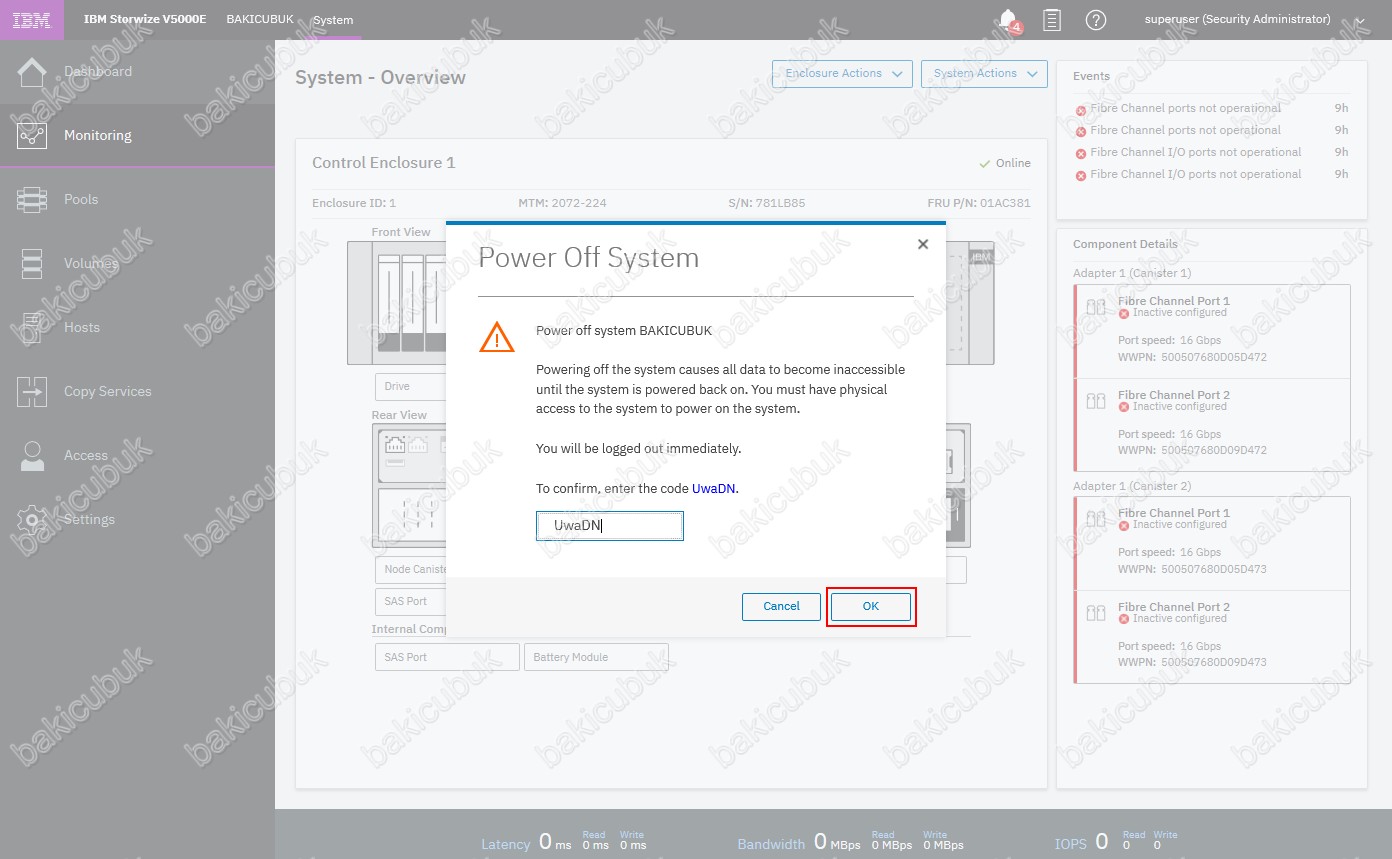Click the Bandwidth value in the footer
Viewport: 1392px width, 859px height.
(838, 842)
